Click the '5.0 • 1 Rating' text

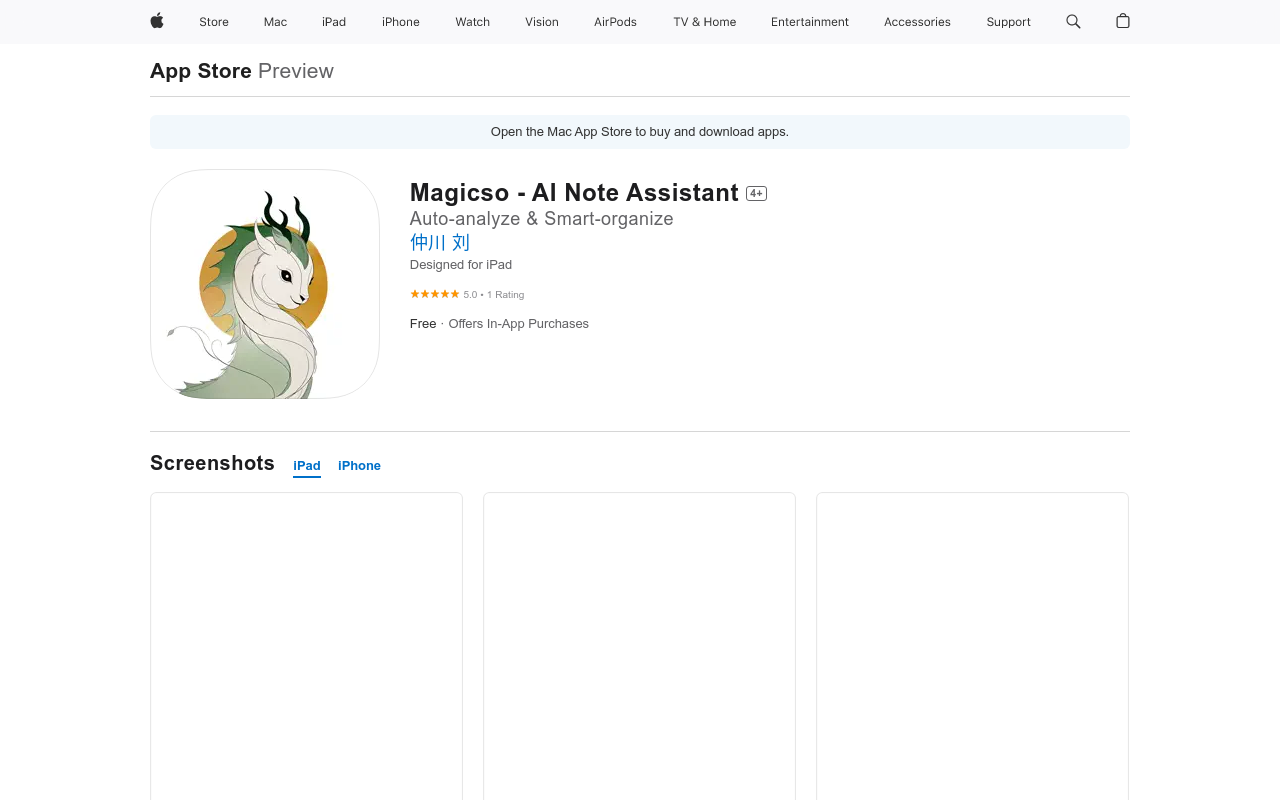(494, 295)
